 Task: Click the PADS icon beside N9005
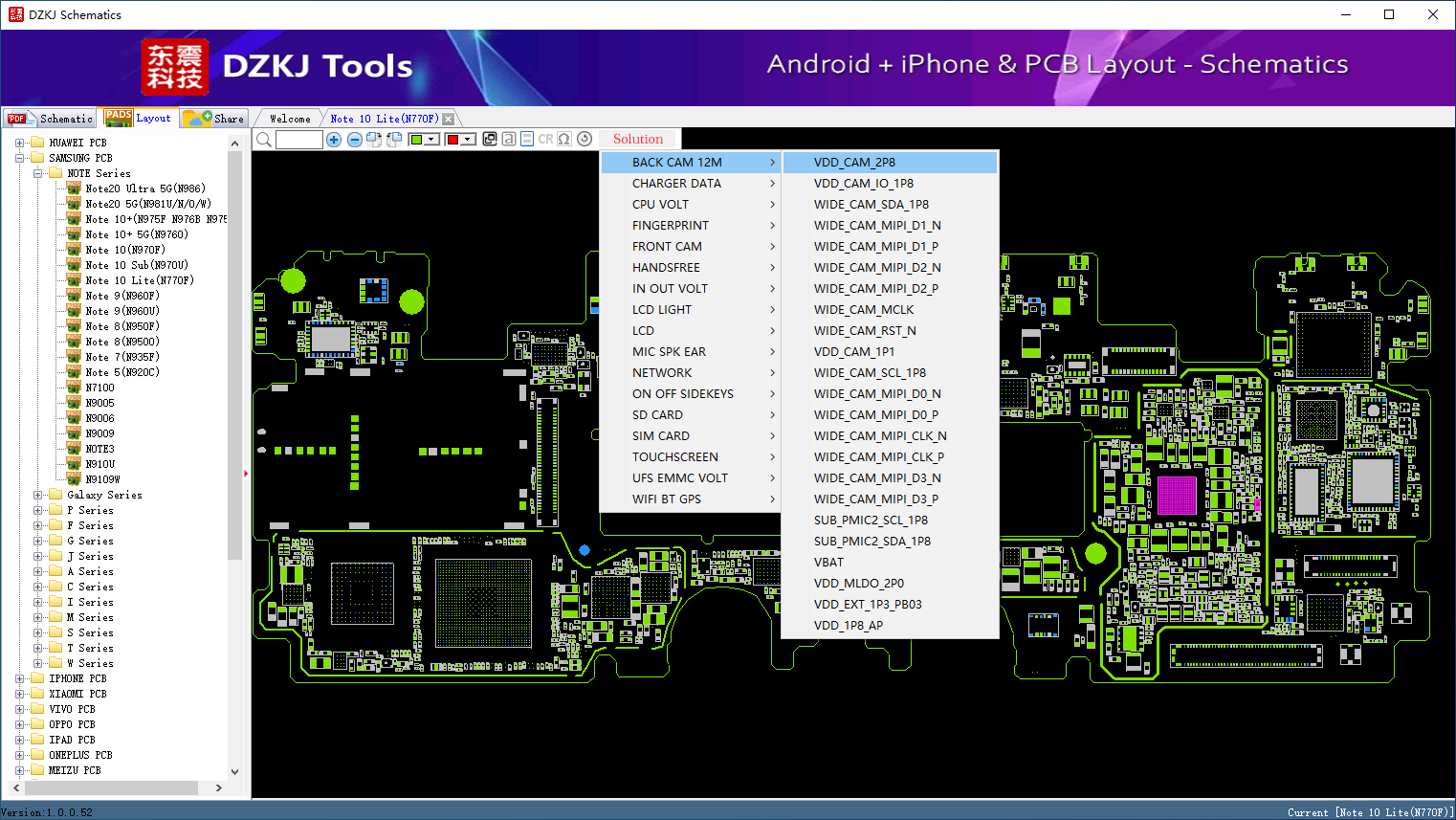[74, 403]
